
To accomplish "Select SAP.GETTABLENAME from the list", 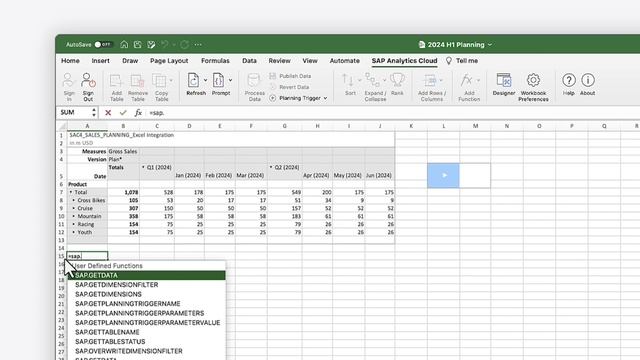I will (147, 332).
